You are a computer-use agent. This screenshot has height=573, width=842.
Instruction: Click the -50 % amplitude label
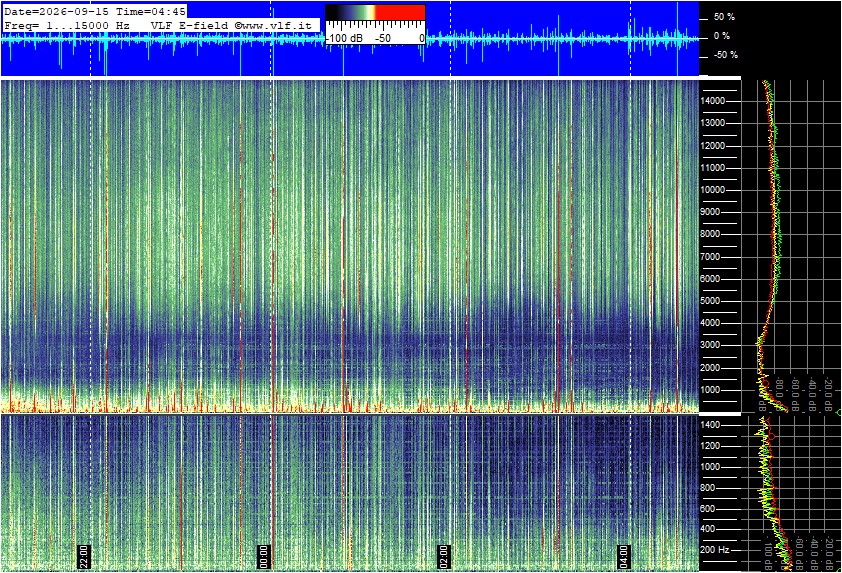(726, 55)
